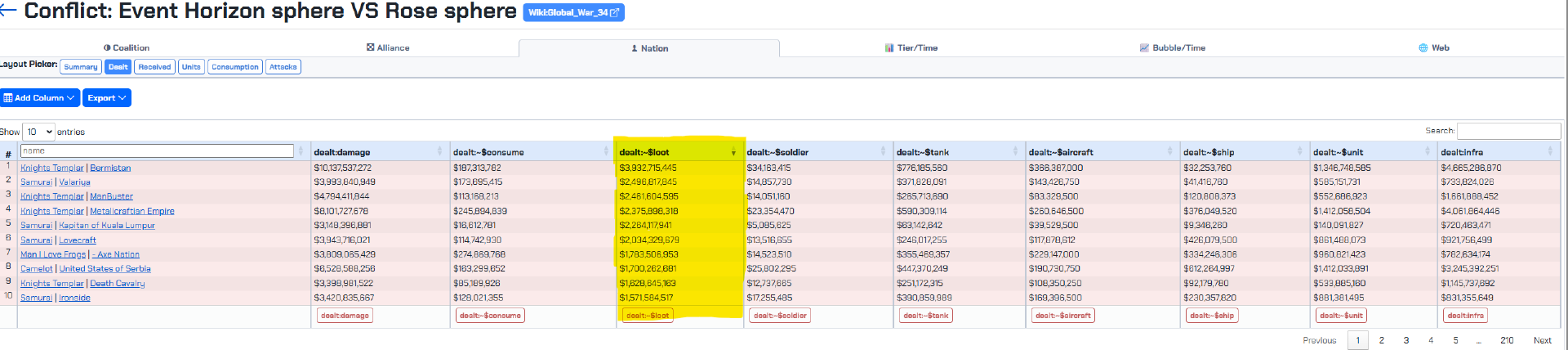Sort by the dealt:~$soldier column header

pyautogui.click(x=818, y=152)
